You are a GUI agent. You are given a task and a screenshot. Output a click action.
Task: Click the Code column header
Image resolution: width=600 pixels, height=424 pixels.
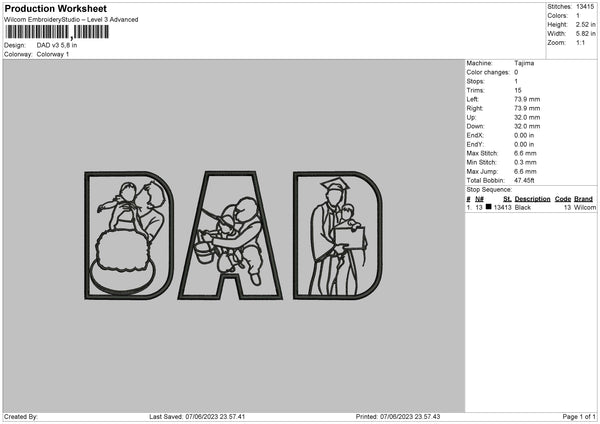(562, 199)
